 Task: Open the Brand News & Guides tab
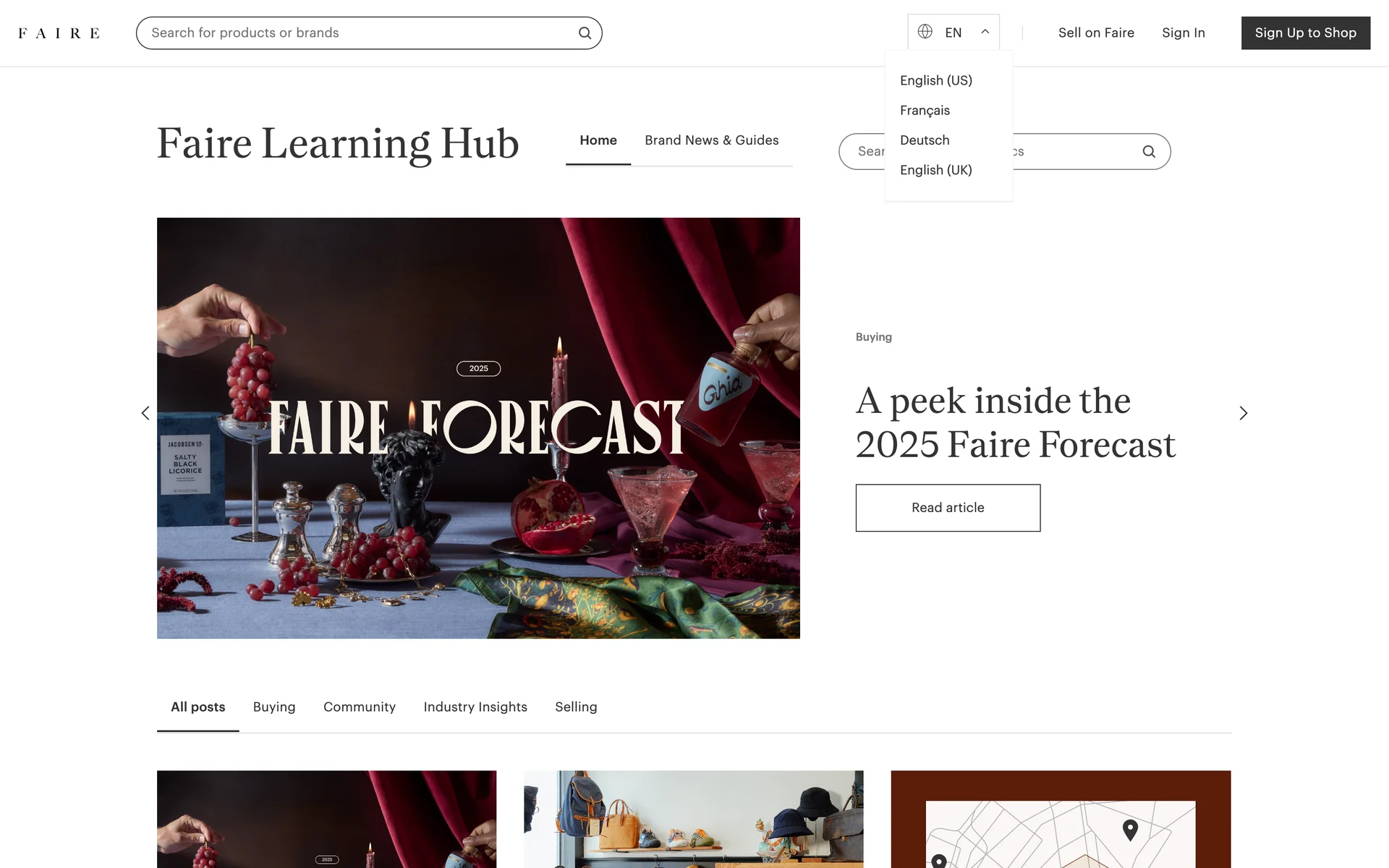click(x=712, y=140)
